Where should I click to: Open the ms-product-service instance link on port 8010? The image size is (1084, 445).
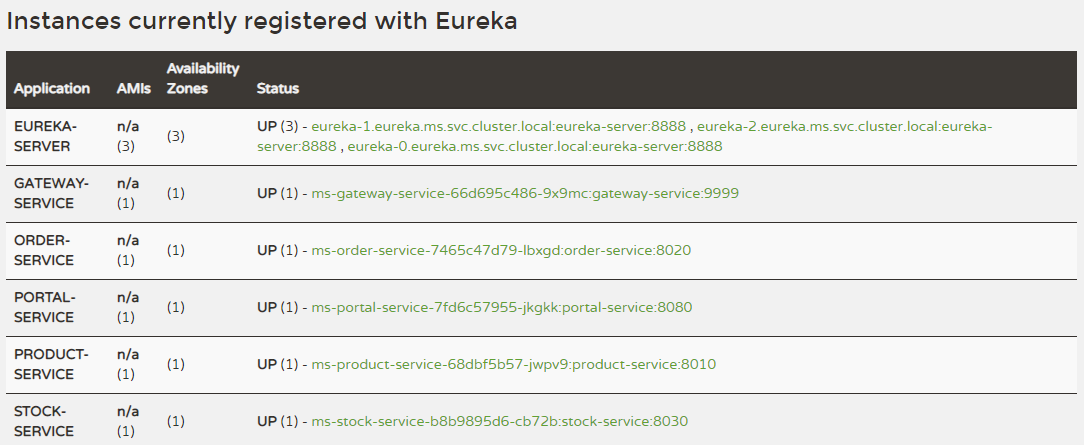pyautogui.click(x=513, y=364)
